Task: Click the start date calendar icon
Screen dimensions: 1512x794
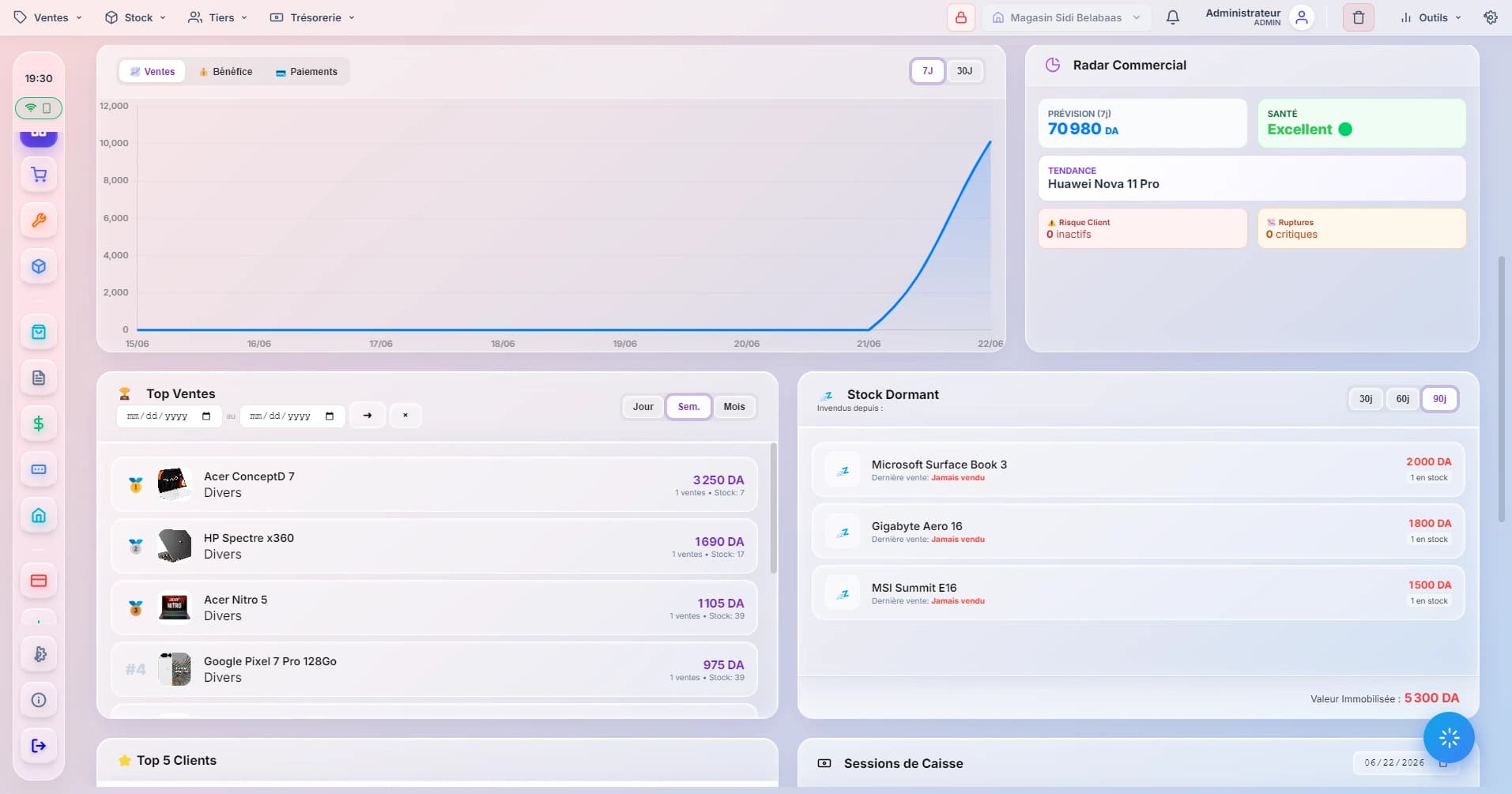Action: [206, 416]
